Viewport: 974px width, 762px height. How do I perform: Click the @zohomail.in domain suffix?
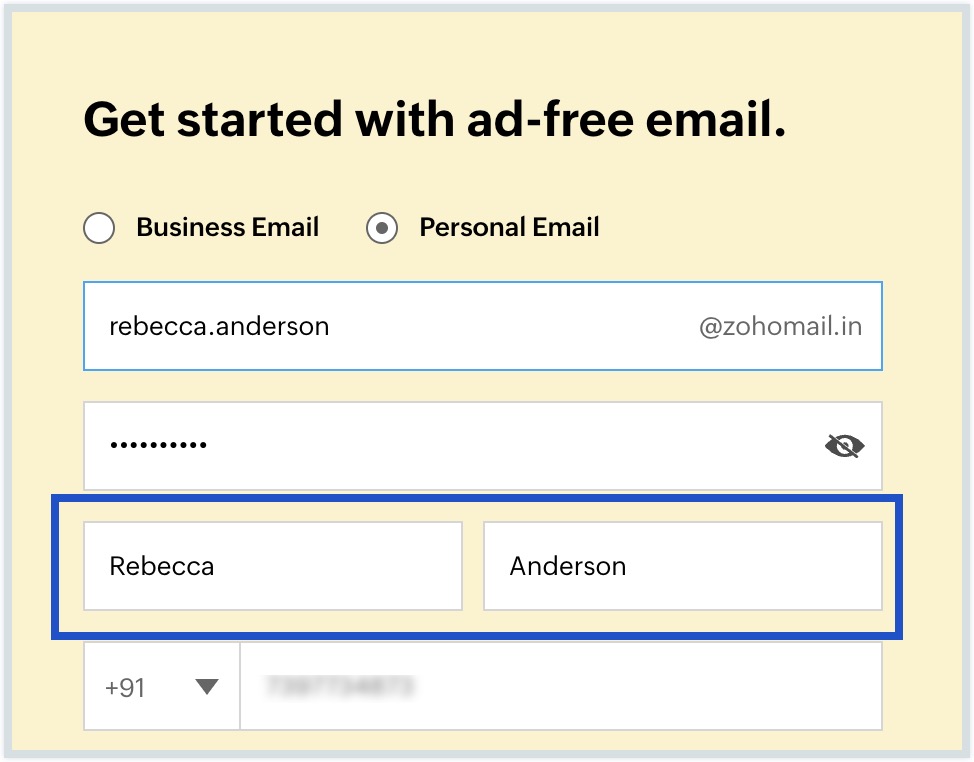click(x=780, y=327)
